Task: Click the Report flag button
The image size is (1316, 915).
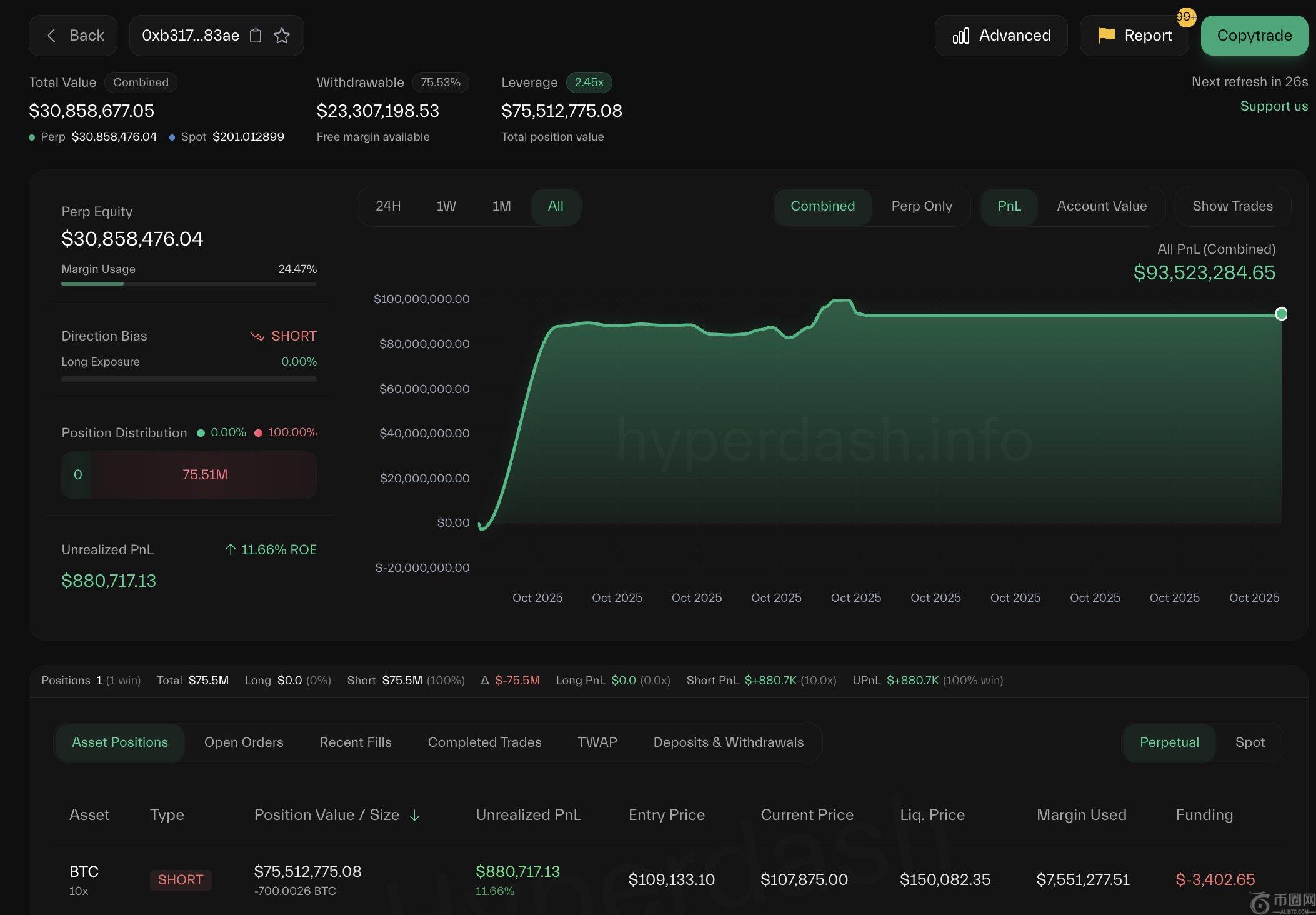Action: coord(1134,36)
